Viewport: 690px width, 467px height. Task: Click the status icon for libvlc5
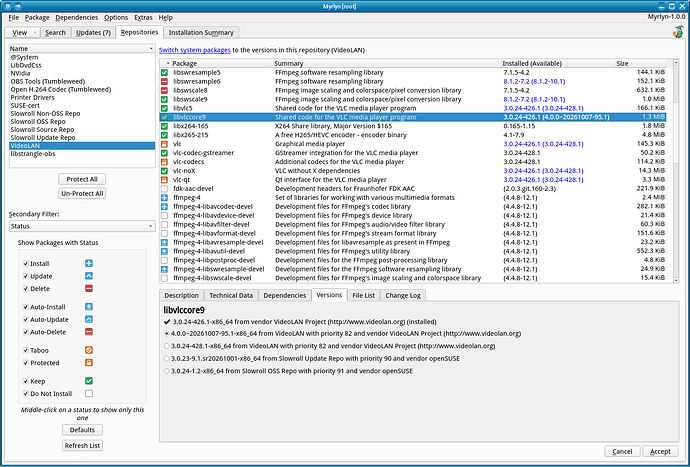[164, 108]
